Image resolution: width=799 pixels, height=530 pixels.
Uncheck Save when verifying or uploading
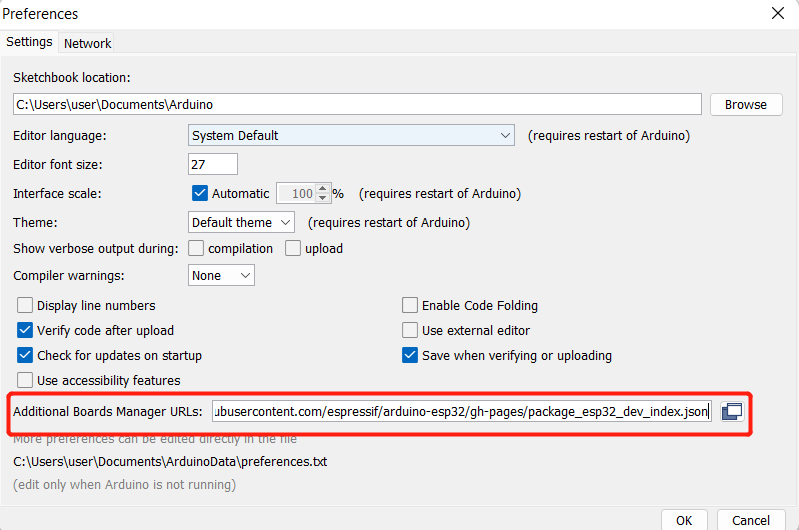point(410,355)
